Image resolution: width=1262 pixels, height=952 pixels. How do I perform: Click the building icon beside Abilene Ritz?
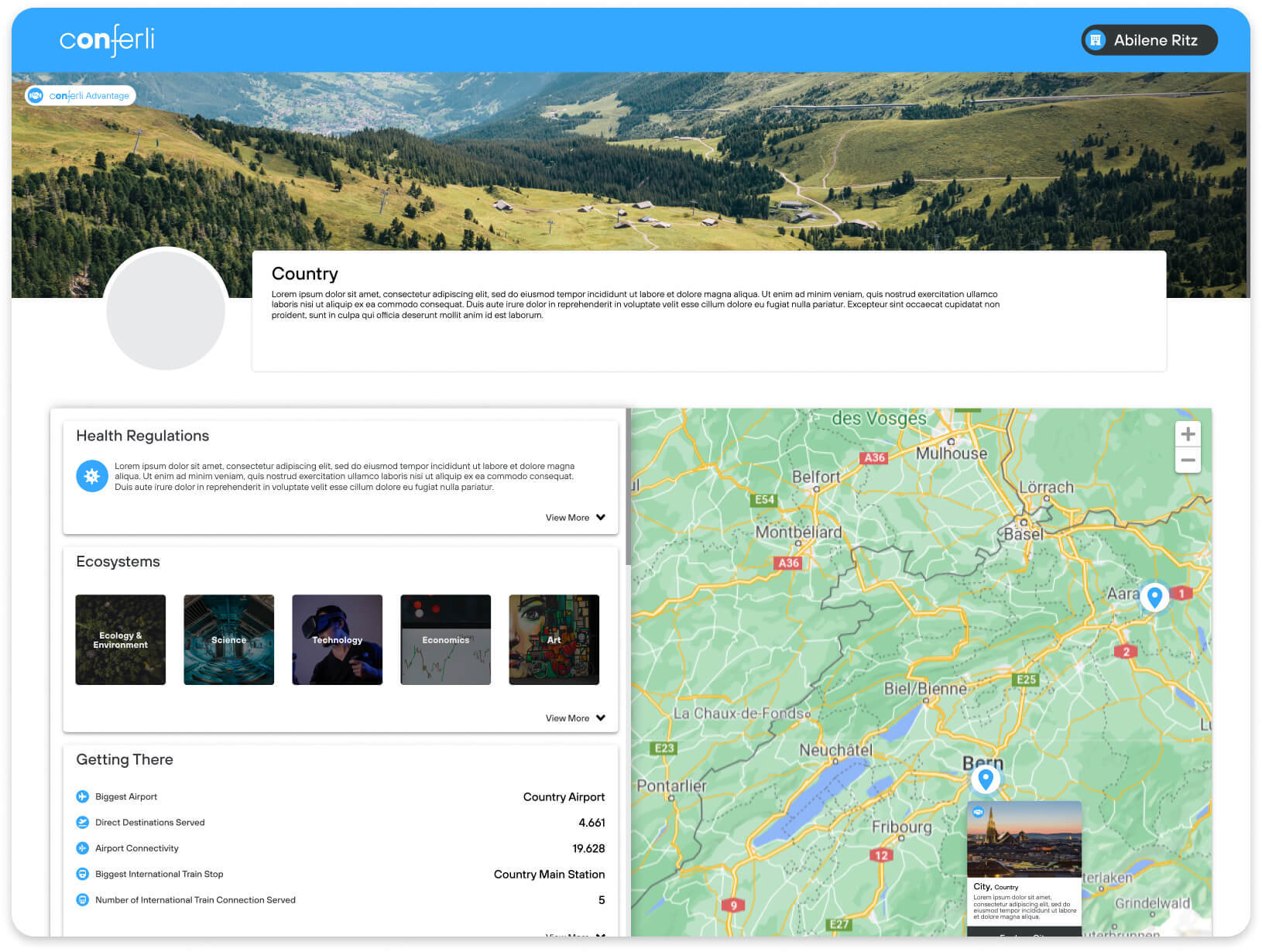[x=1096, y=40]
